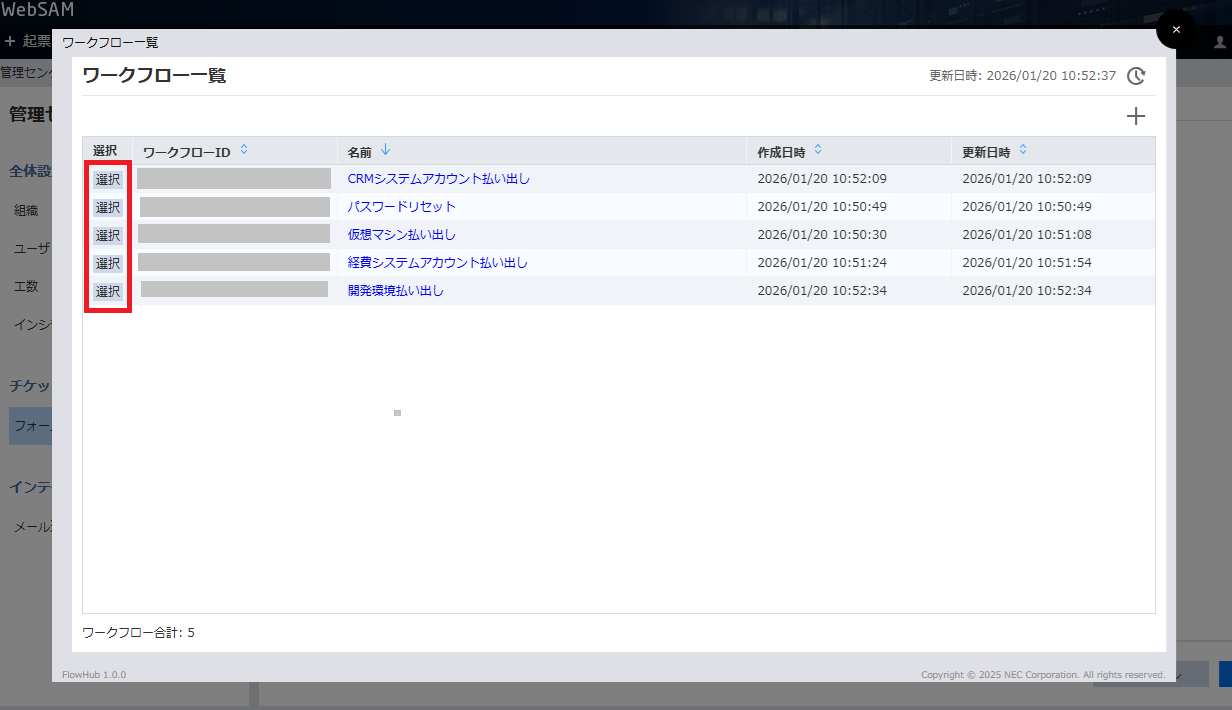
Task: Click the refresh clock icon beside 更新日時
Action: [1136, 76]
